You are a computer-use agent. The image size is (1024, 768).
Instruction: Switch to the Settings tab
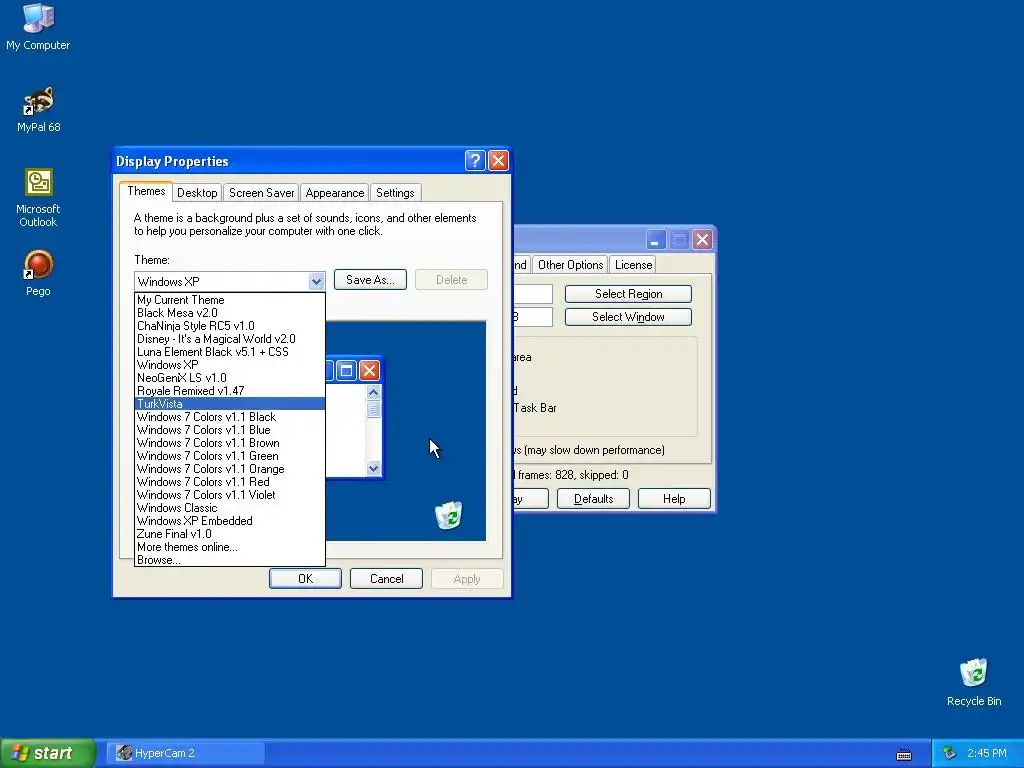tap(395, 193)
